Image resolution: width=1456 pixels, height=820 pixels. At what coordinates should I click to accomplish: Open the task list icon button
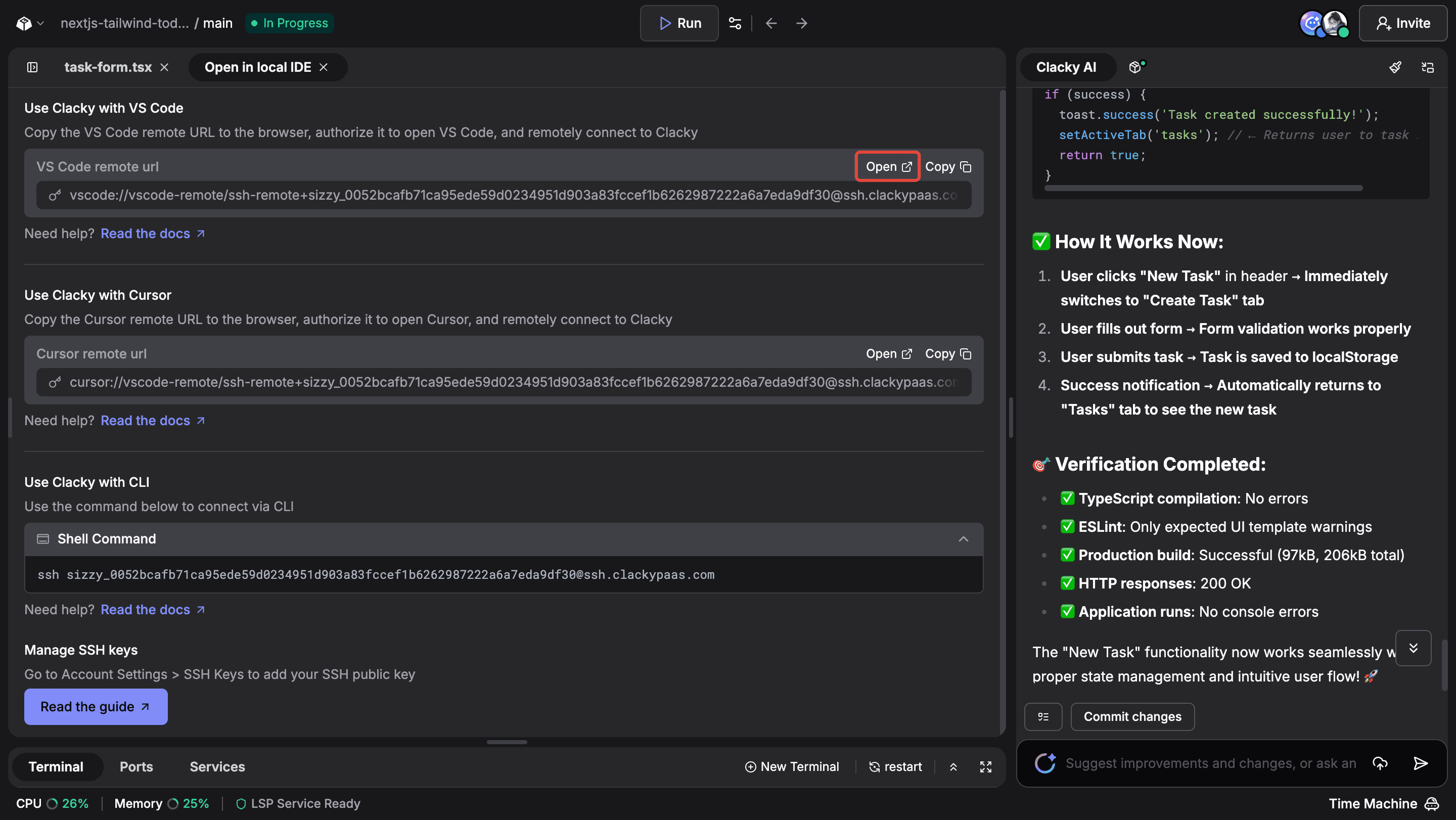(1043, 716)
